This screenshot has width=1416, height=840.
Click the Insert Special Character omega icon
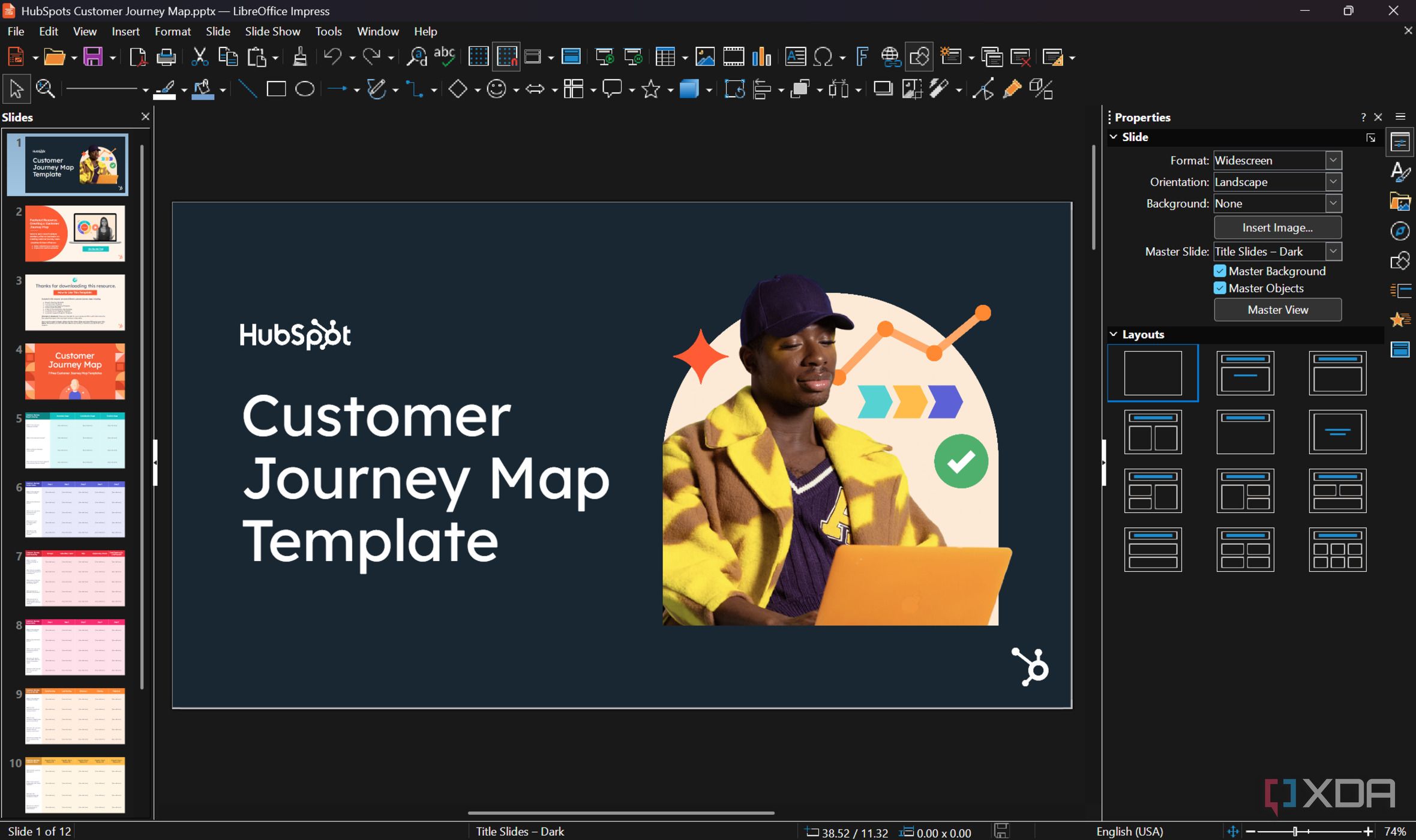[824, 57]
